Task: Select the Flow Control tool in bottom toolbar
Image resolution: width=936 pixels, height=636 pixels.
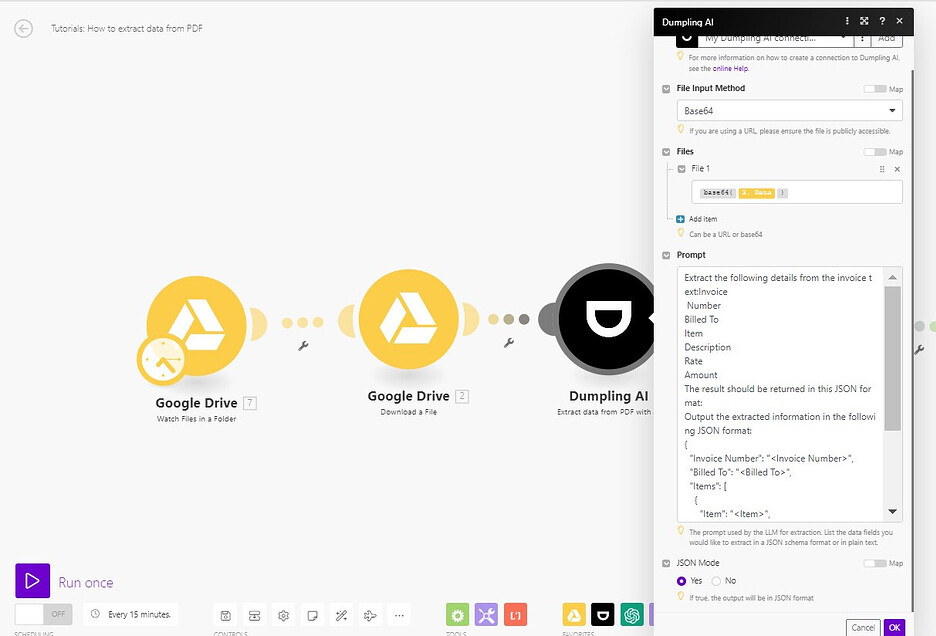Action: [253, 615]
